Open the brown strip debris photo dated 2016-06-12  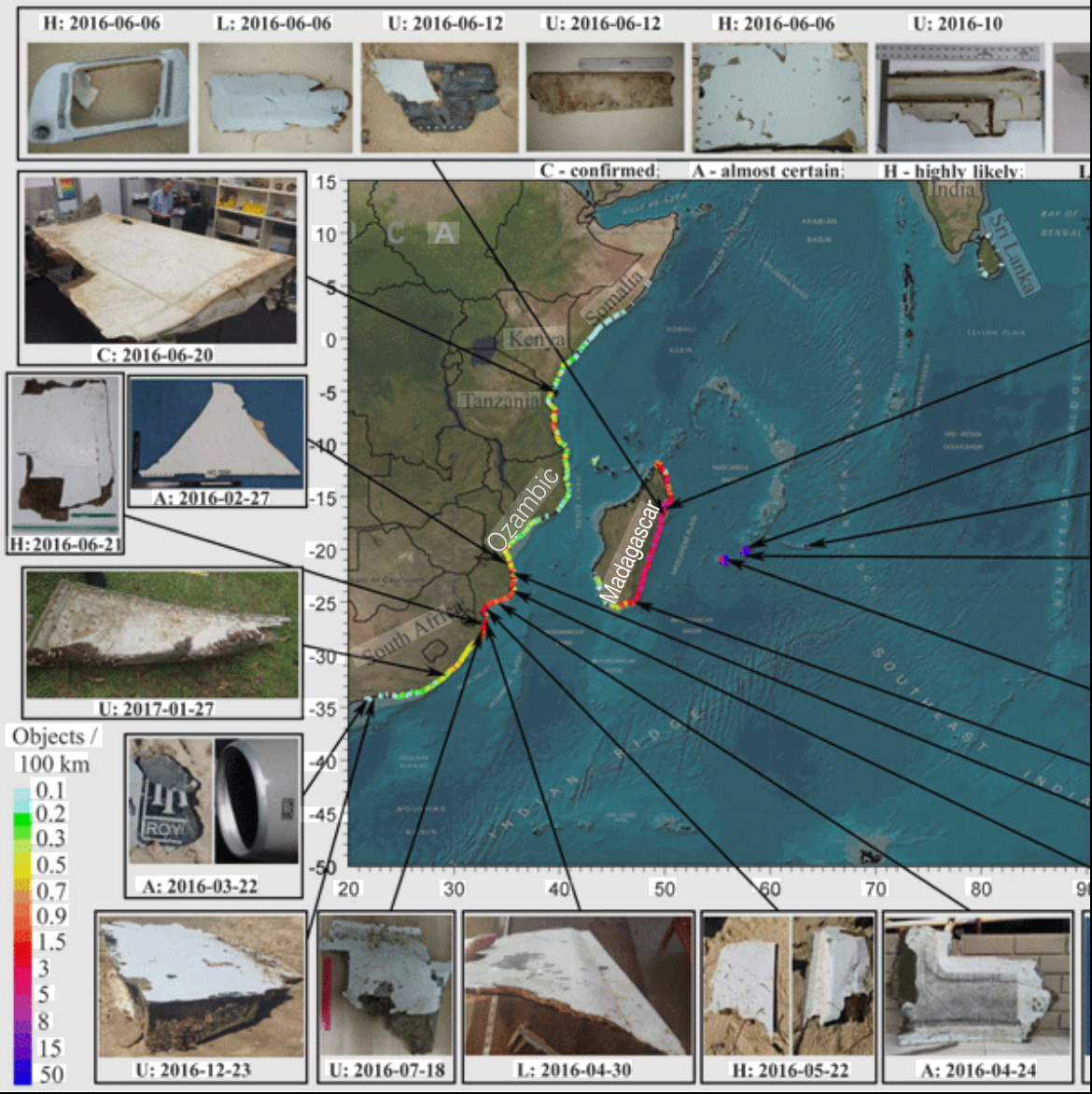pos(605,98)
